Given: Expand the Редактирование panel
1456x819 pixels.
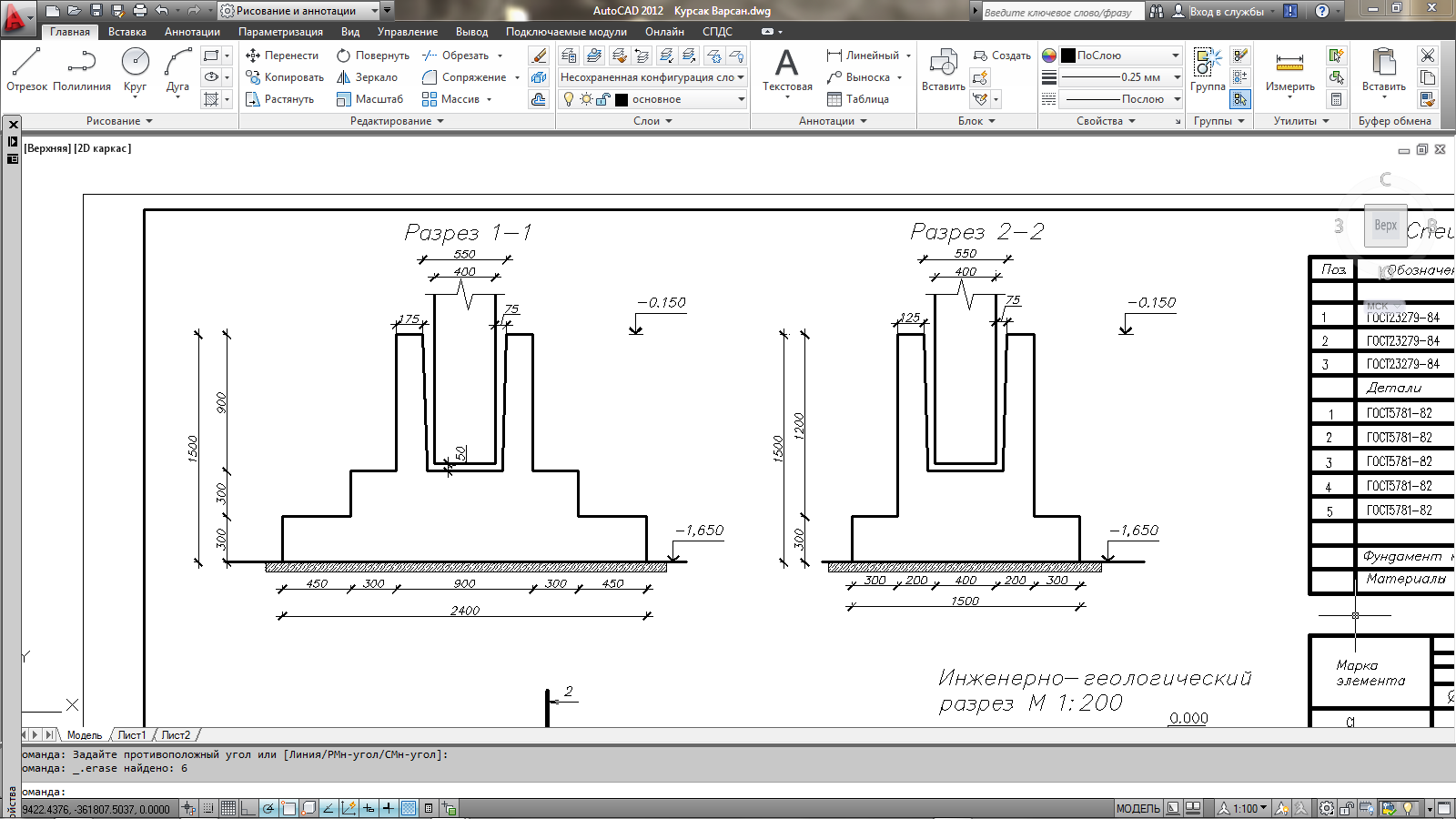Looking at the screenshot, I should click(397, 121).
